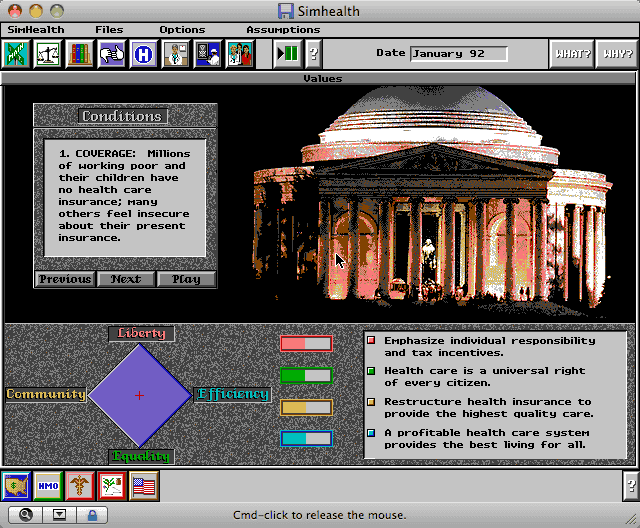Click the play/pause simulation button

coord(288,54)
